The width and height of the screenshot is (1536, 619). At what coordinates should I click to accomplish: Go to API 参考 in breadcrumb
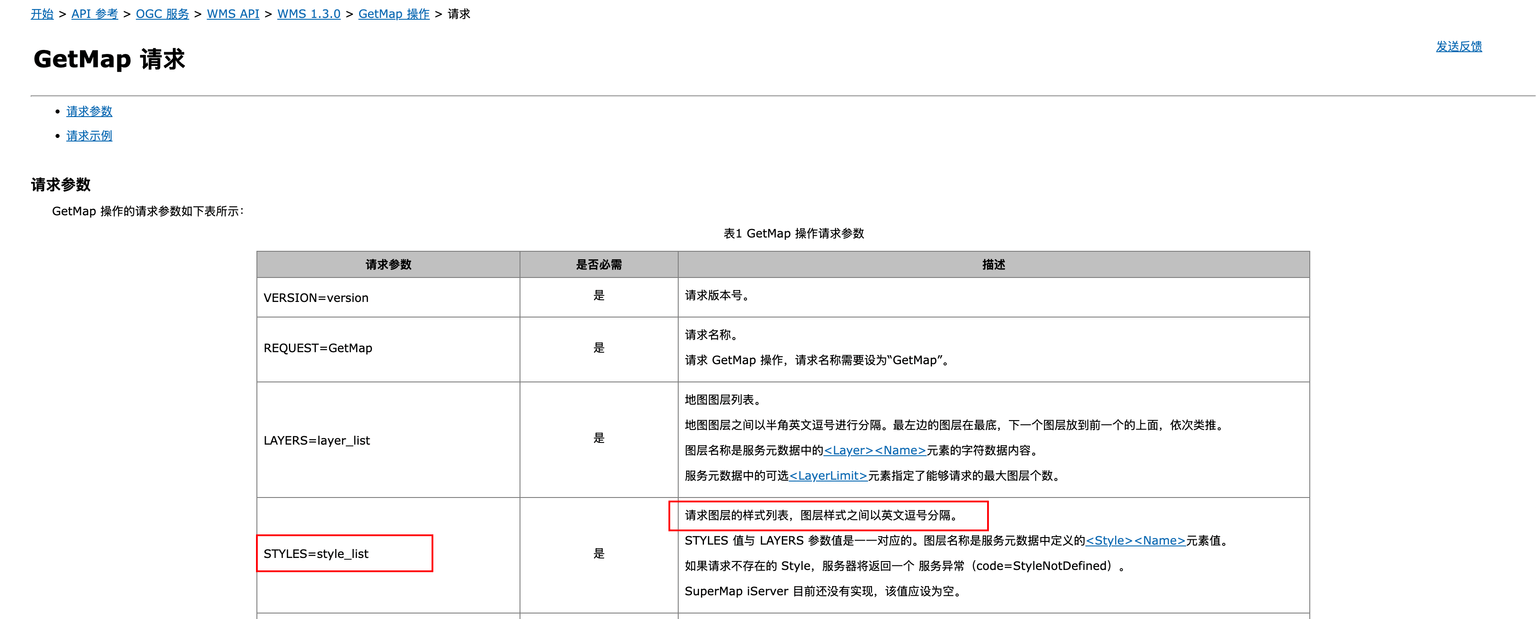[94, 14]
